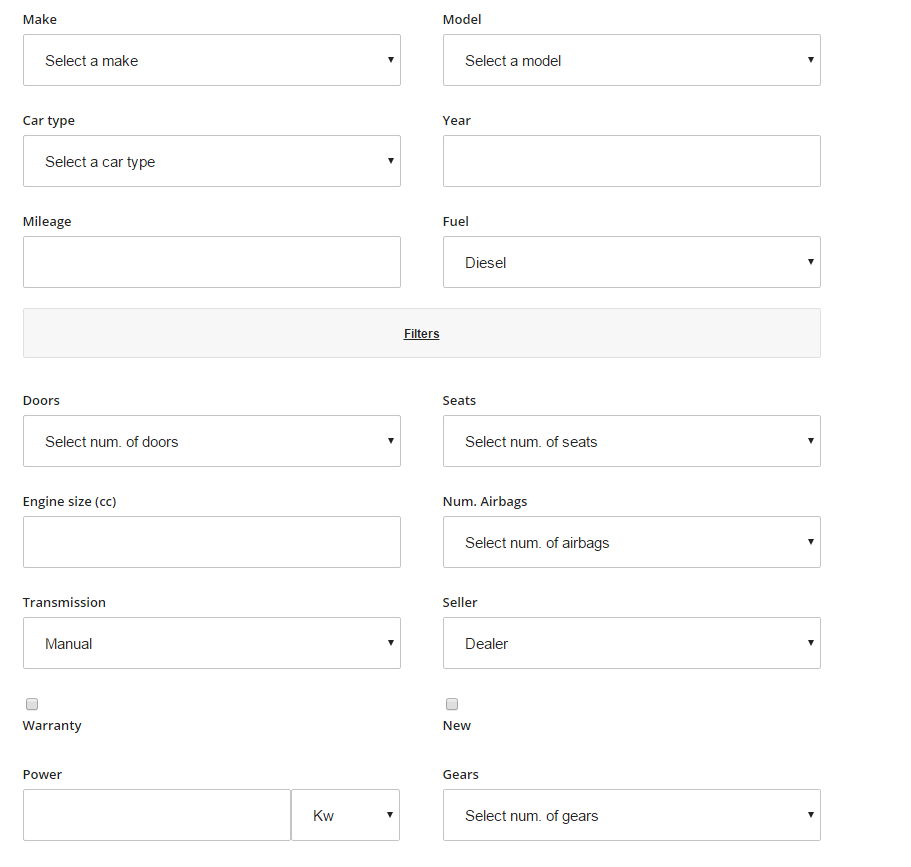Screen dimensions: 911x867
Task: Open the Transmission dropdown showing Manual
Action: tap(211, 643)
